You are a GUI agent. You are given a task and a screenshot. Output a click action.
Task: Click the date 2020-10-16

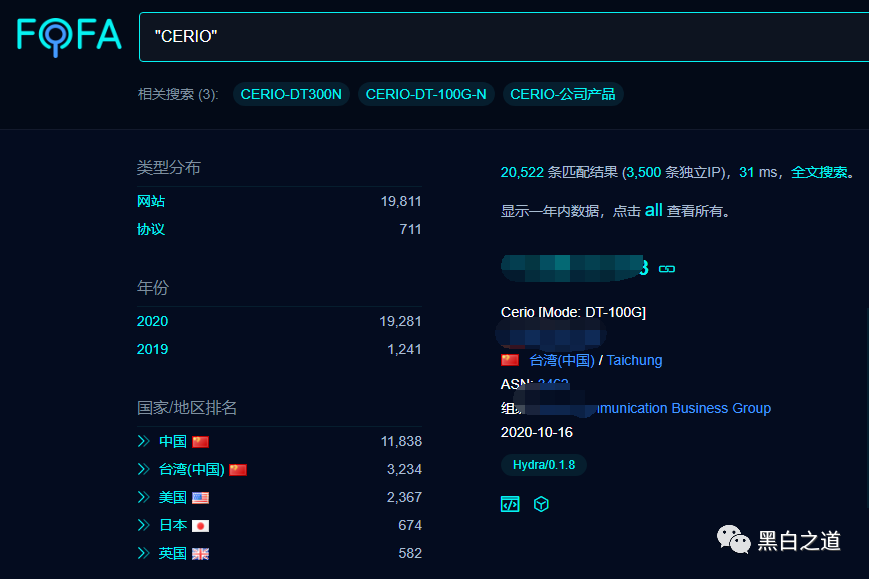tap(536, 432)
